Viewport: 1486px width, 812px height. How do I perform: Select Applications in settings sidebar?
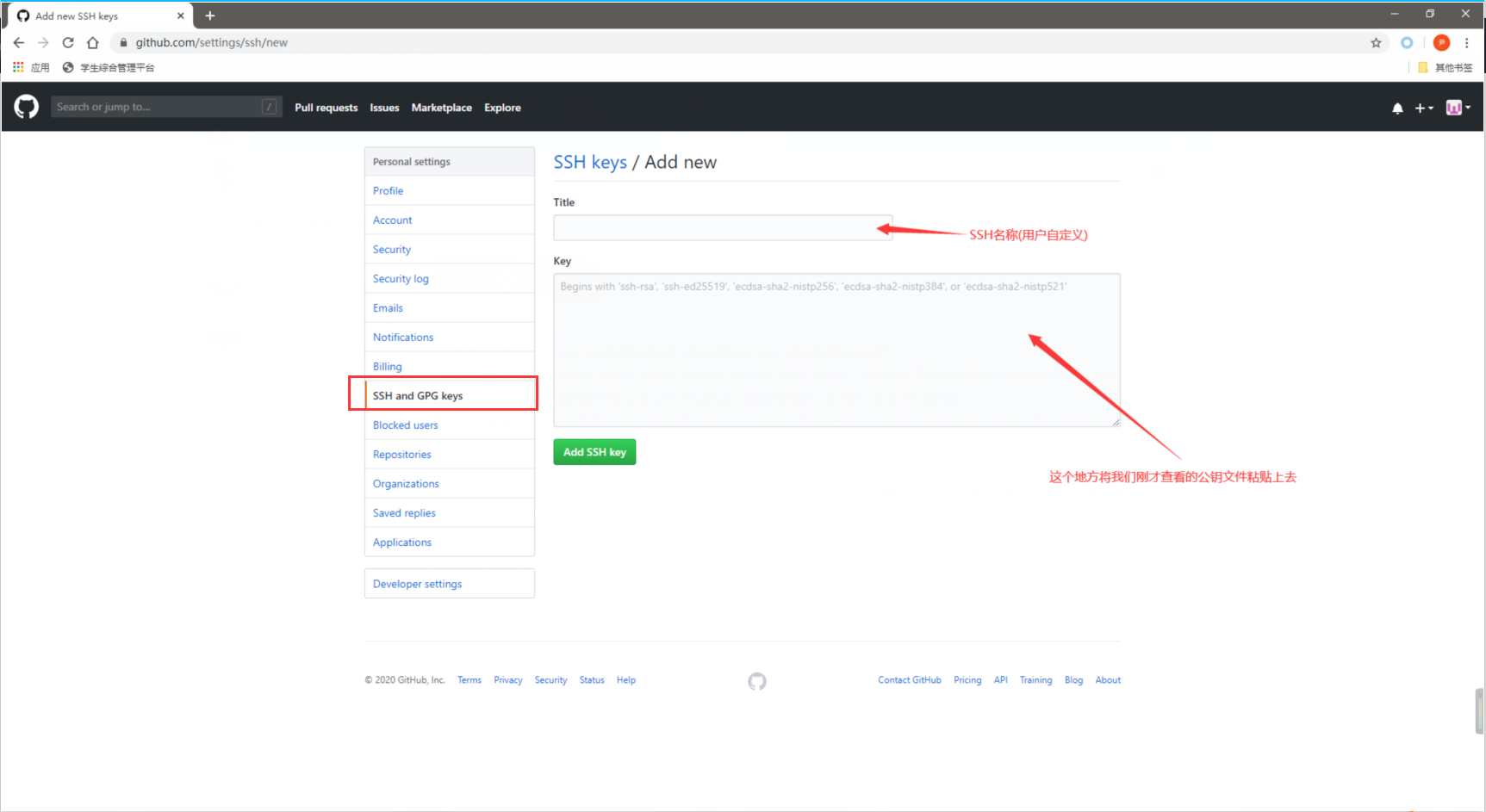click(x=450, y=542)
